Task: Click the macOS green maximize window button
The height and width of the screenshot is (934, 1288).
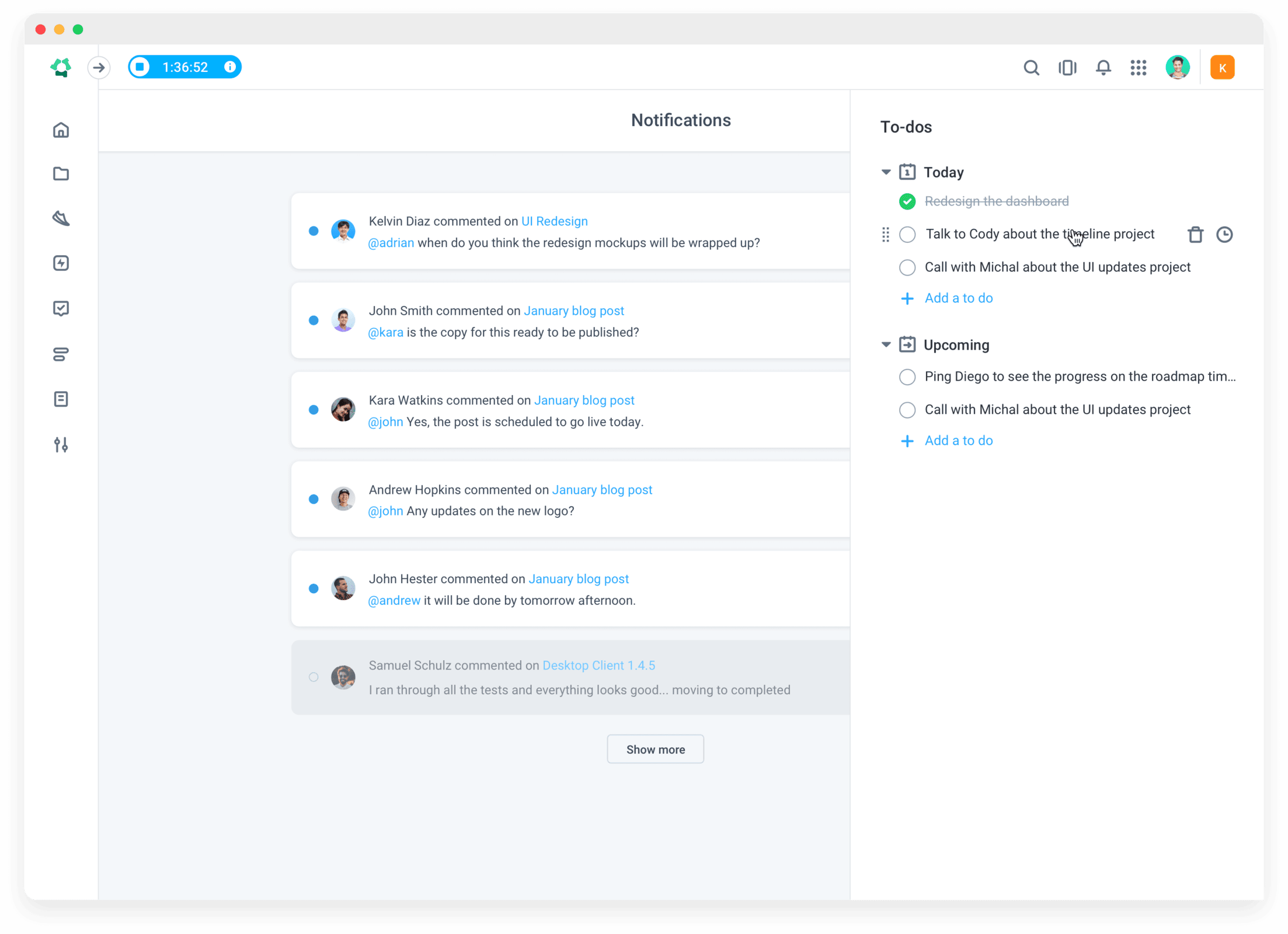Action: point(78,29)
